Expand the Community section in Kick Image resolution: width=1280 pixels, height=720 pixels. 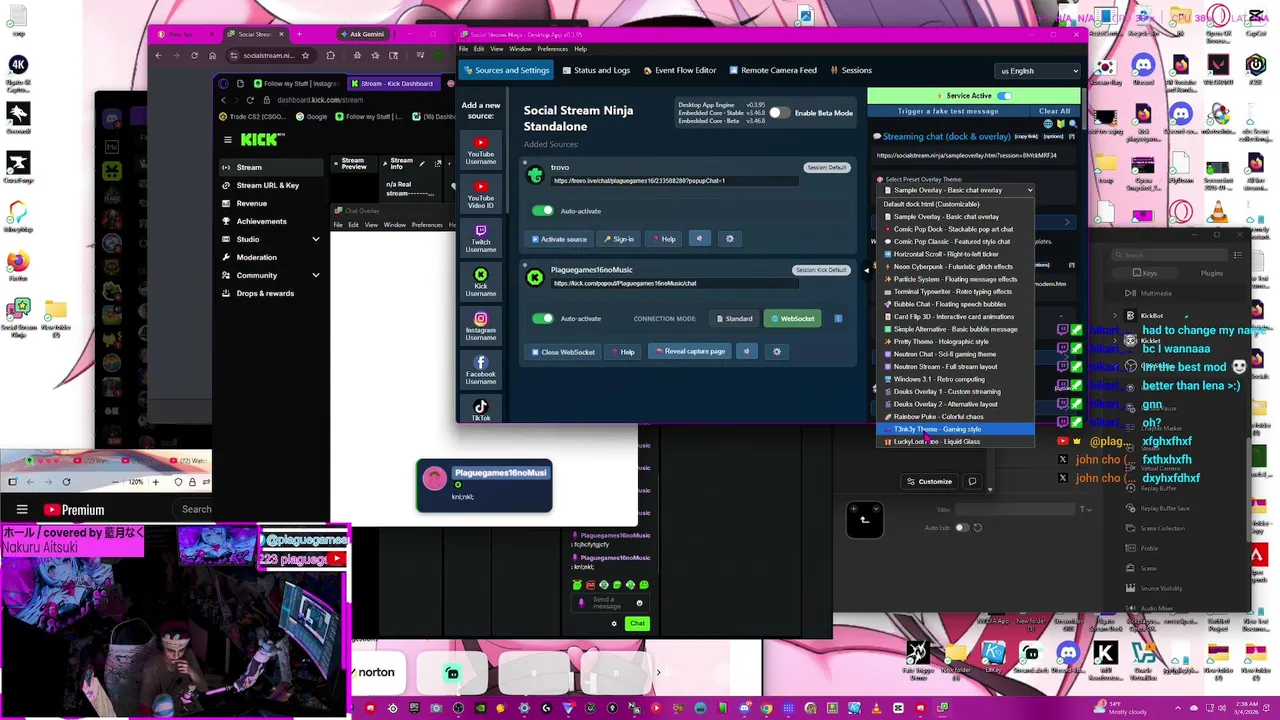click(x=315, y=275)
